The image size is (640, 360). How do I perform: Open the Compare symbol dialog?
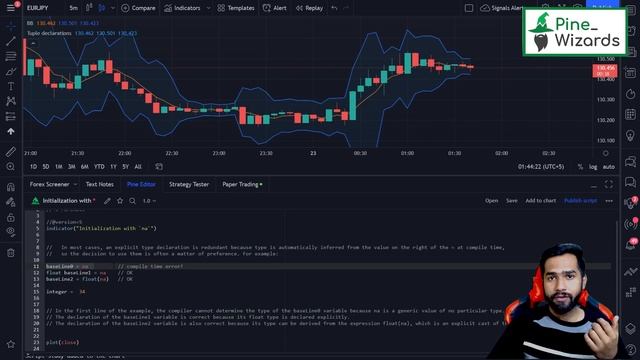point(138,8)
